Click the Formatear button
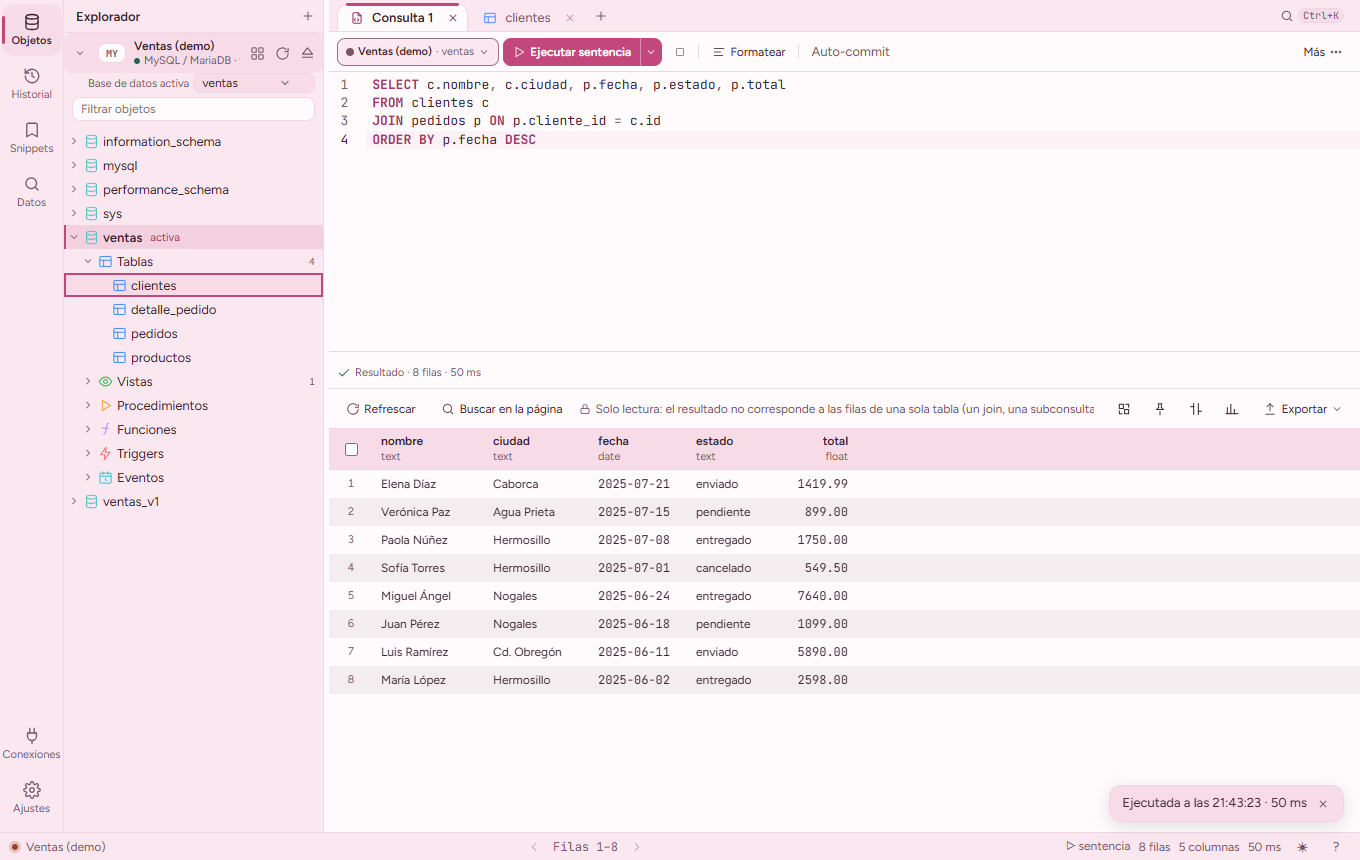Image resolution: width=1360 pixels, height=860 pixels. (x=749, y=52)
